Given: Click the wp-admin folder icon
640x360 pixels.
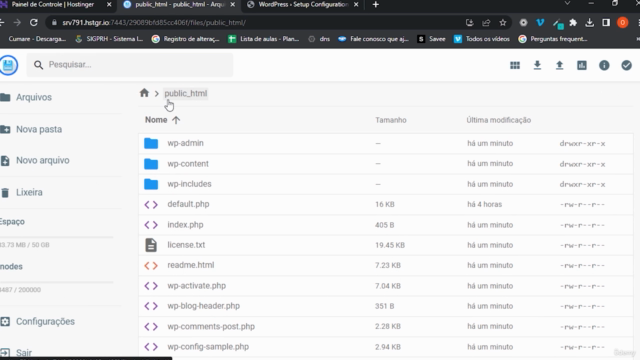Looking at the screenshot, I should click(151, 143).
